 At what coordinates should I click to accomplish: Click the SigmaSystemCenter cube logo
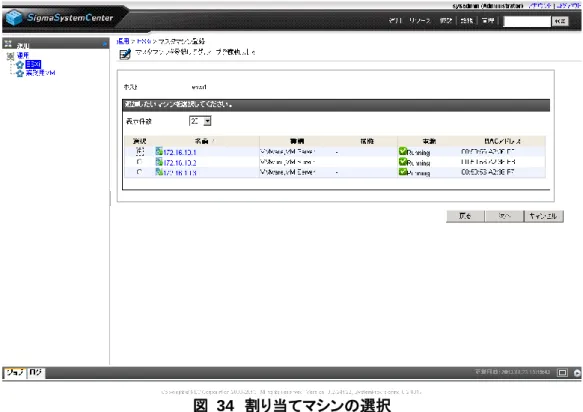click(x=14, y=17)
